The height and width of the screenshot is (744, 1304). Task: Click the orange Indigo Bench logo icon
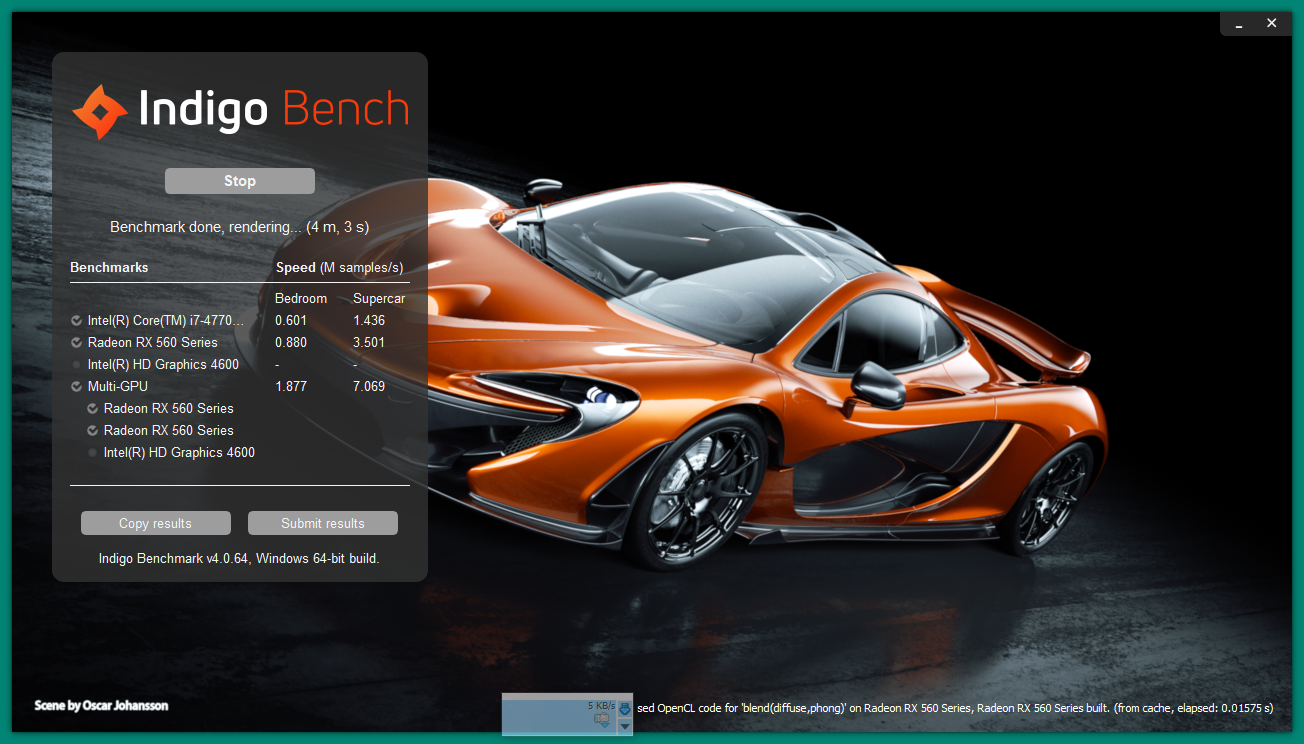click(100, 111)
